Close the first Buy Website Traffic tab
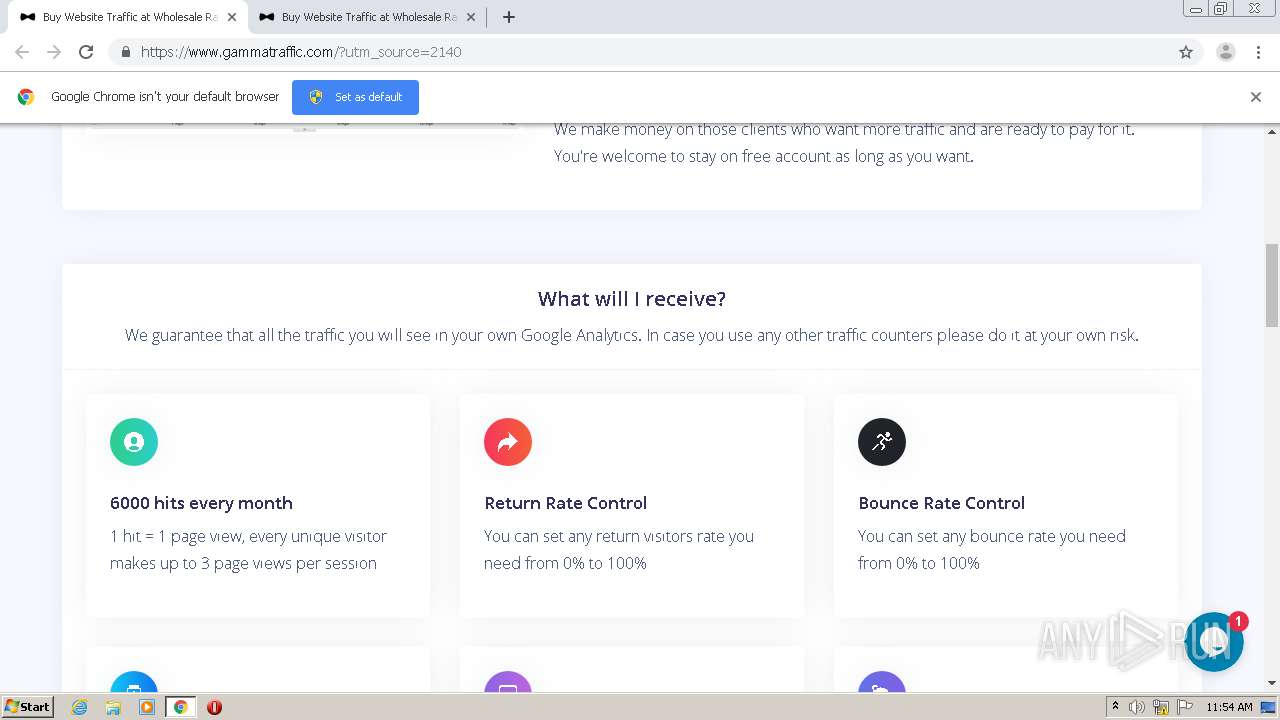The height and width of the screenshot is (720, 1280). [232, 17]
